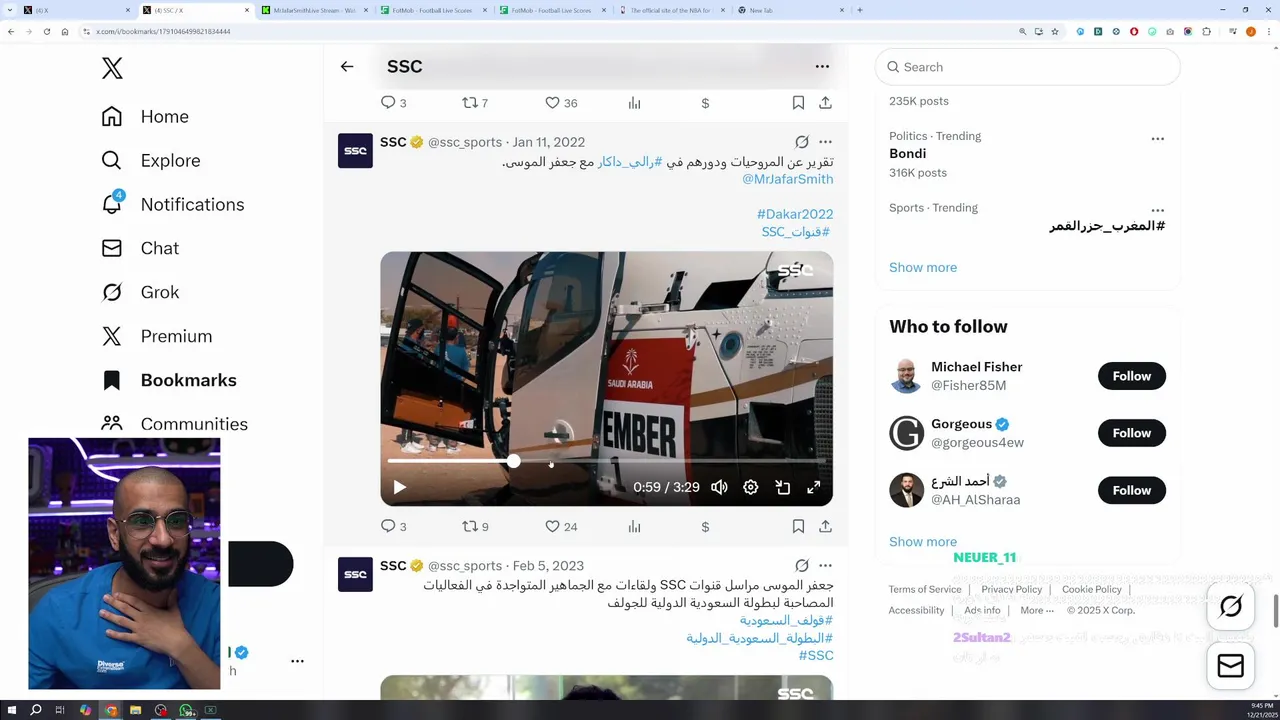Open more options for the Bondi trend
1280x720 pixels.
click(x=1157, y=139)
